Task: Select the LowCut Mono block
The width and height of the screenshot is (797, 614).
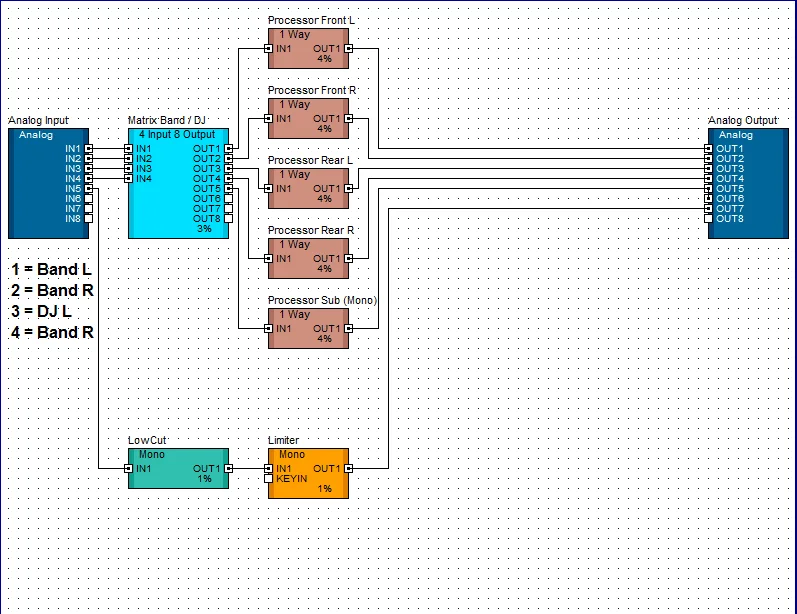Action: (x=178, y=469)
